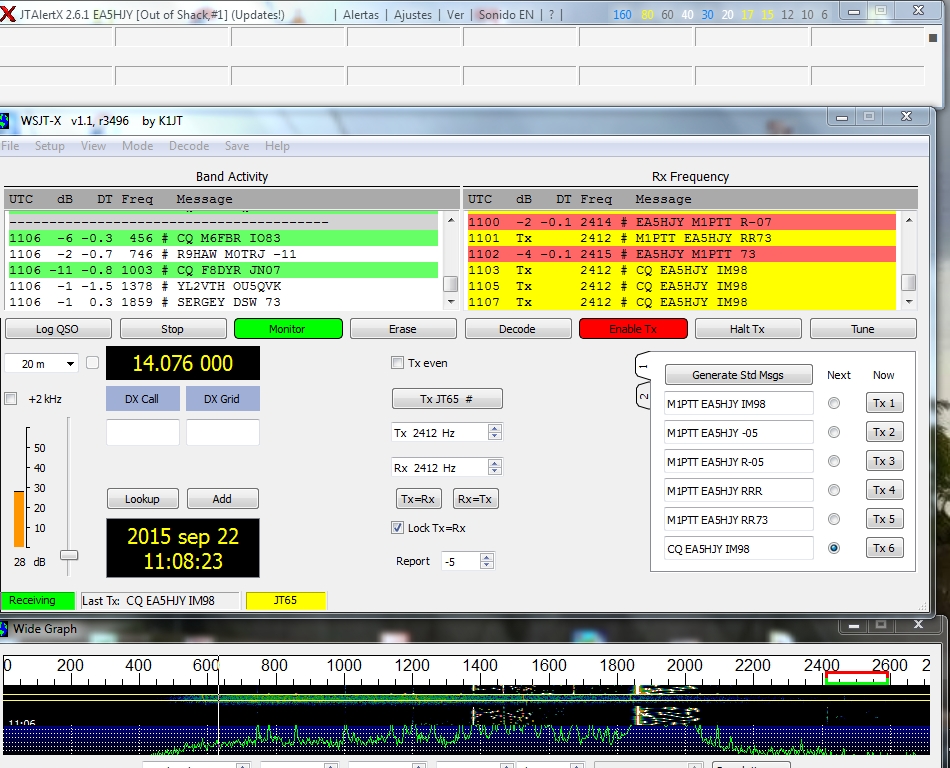Open Ajustes menu in JTAlertX
This screenshot has height=768, width=950.
point(413,15)
